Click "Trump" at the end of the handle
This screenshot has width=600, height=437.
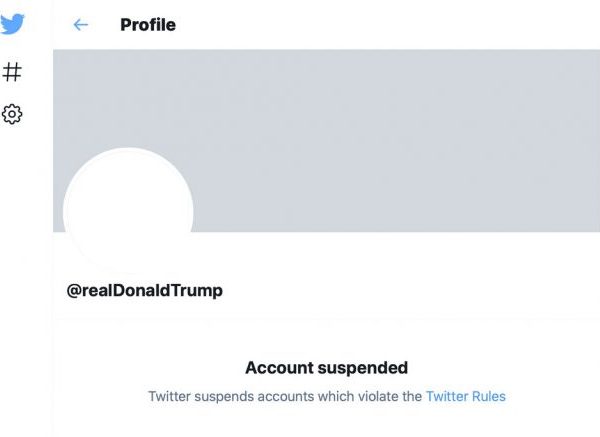coord(199,291)
